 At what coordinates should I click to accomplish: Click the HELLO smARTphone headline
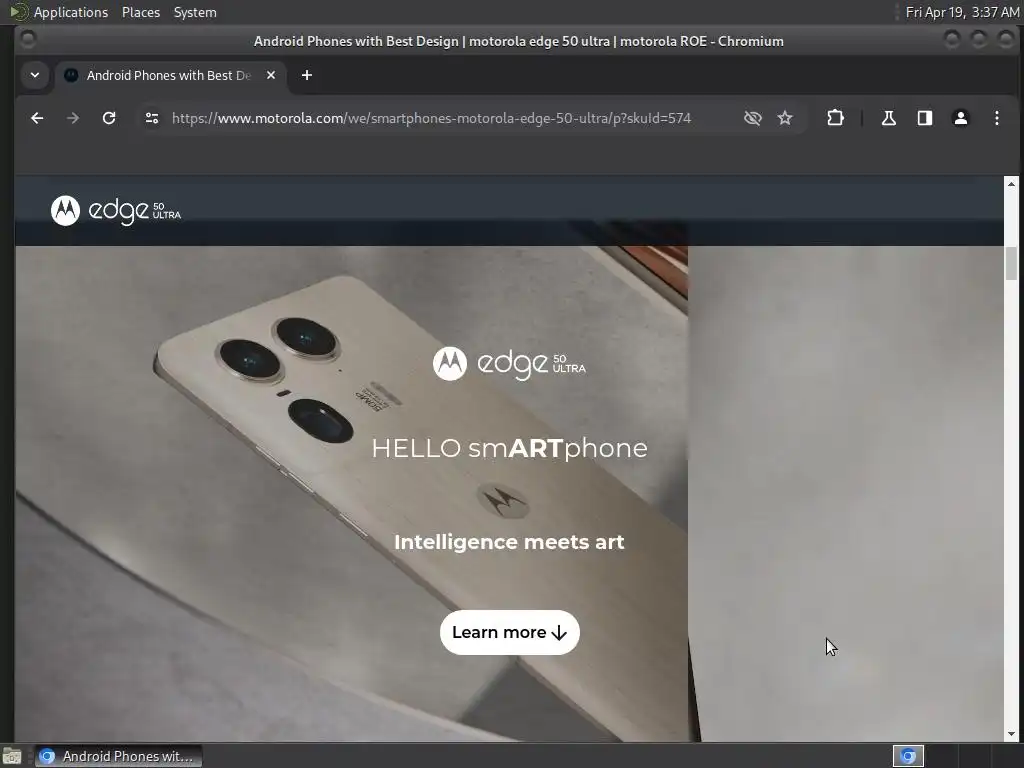pyautogui.click(x=509, y=448)
